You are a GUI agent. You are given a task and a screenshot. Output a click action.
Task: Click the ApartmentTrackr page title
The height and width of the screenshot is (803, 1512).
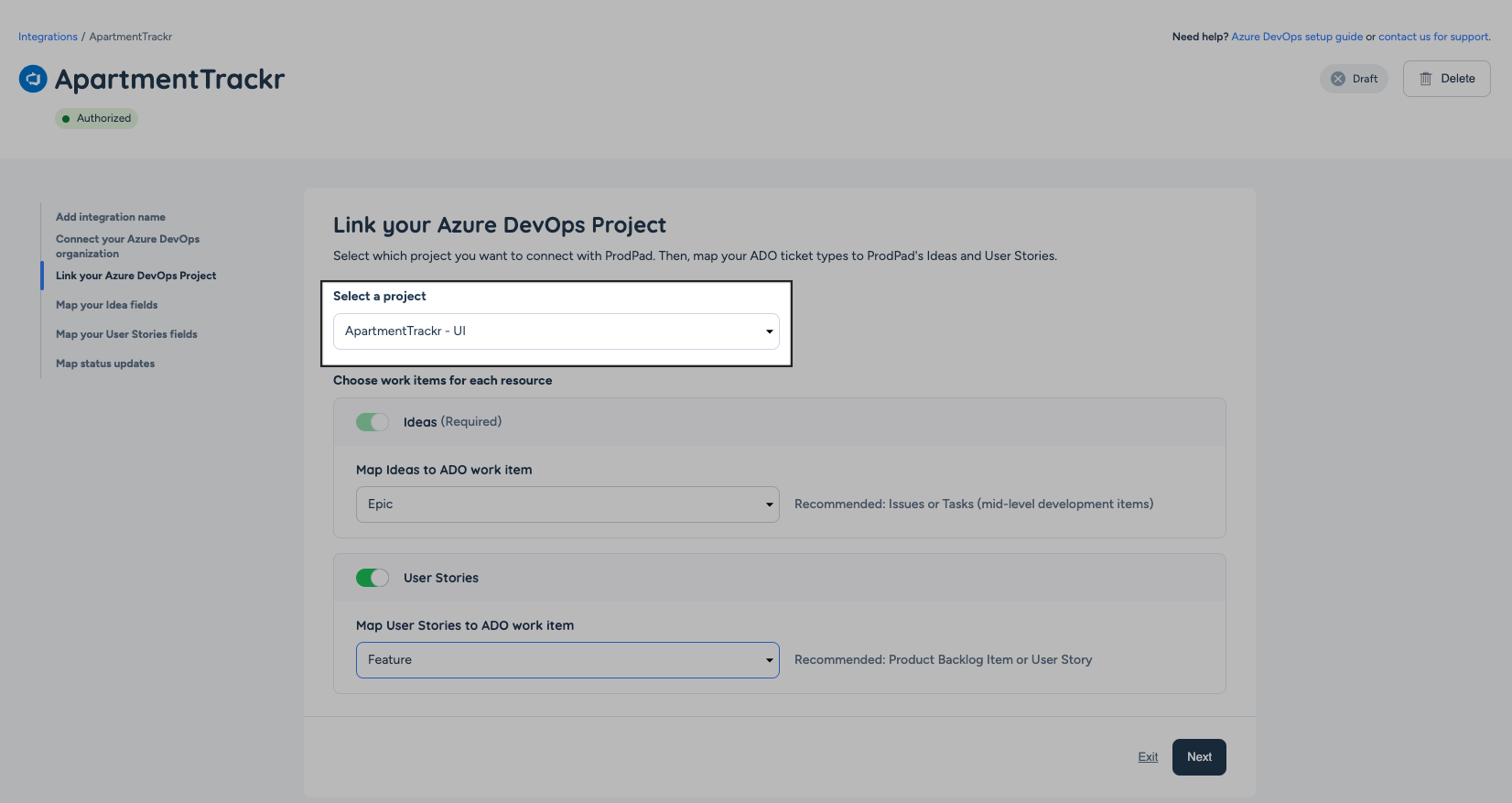coord(170,79)
